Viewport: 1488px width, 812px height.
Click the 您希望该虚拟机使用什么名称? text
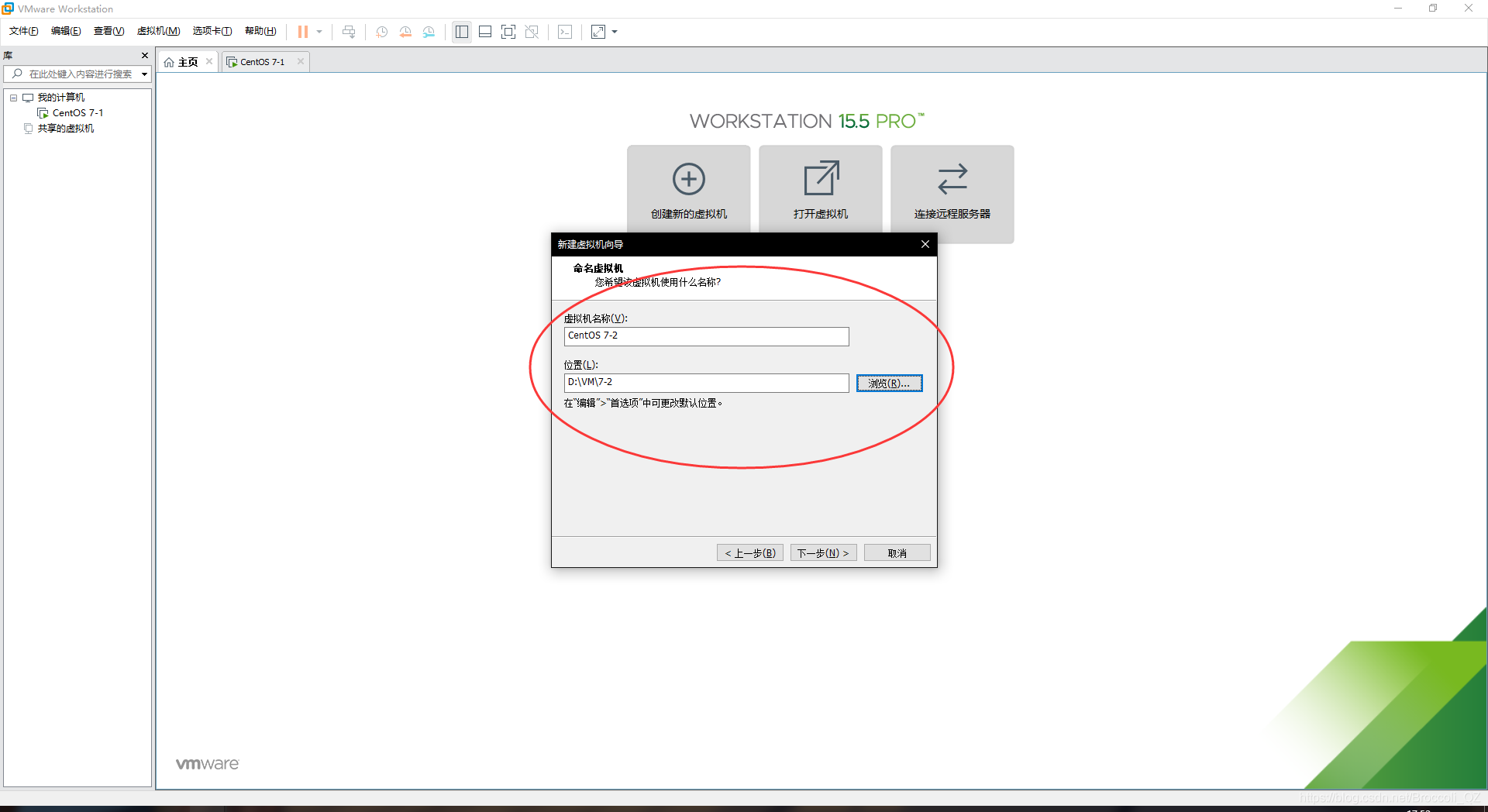(x=658, y=282)
